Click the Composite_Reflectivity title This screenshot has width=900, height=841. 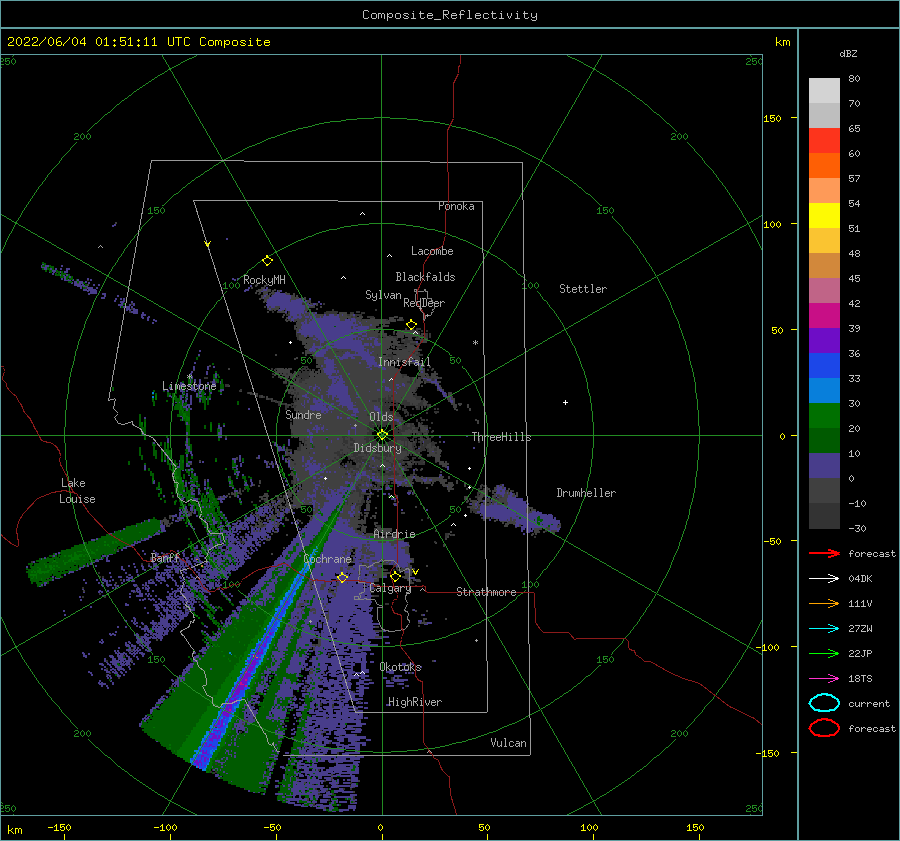coord(450,15)
